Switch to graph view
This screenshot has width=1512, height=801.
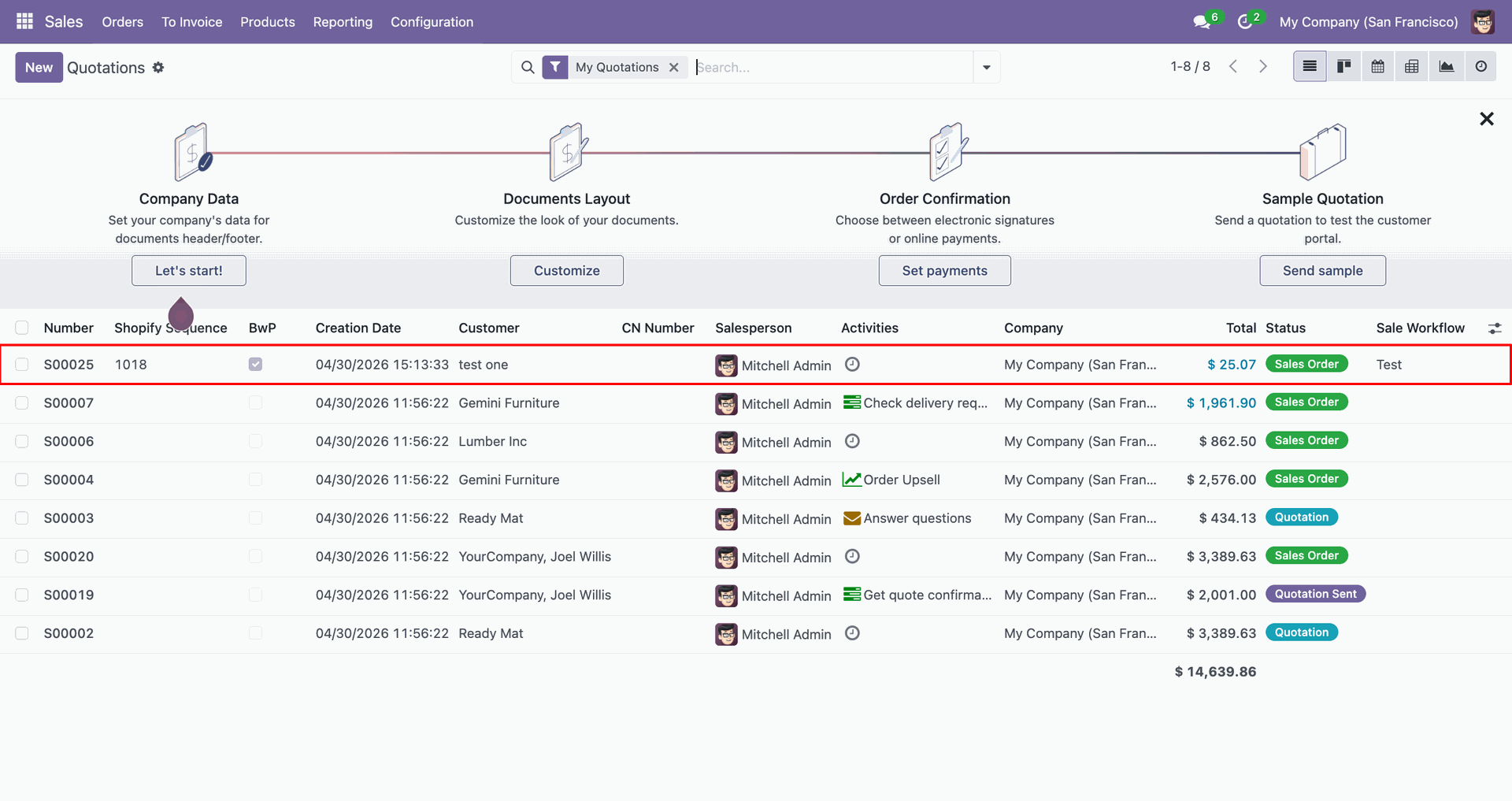(1447, 67)
